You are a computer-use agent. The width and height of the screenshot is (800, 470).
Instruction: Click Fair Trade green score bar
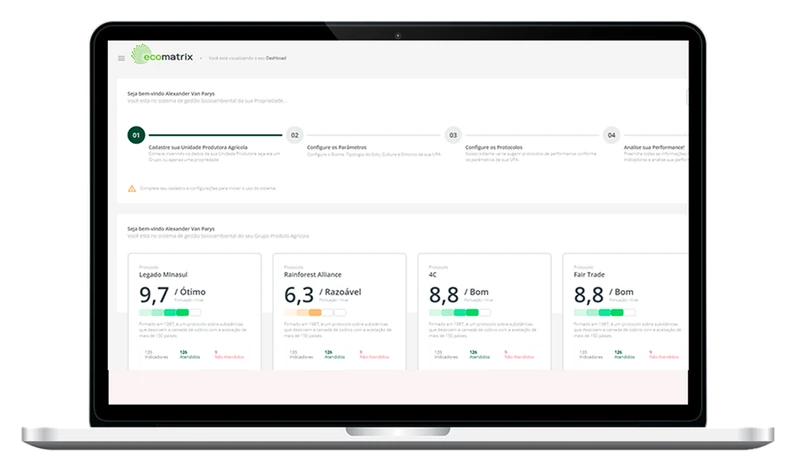(x=605, y=312)
